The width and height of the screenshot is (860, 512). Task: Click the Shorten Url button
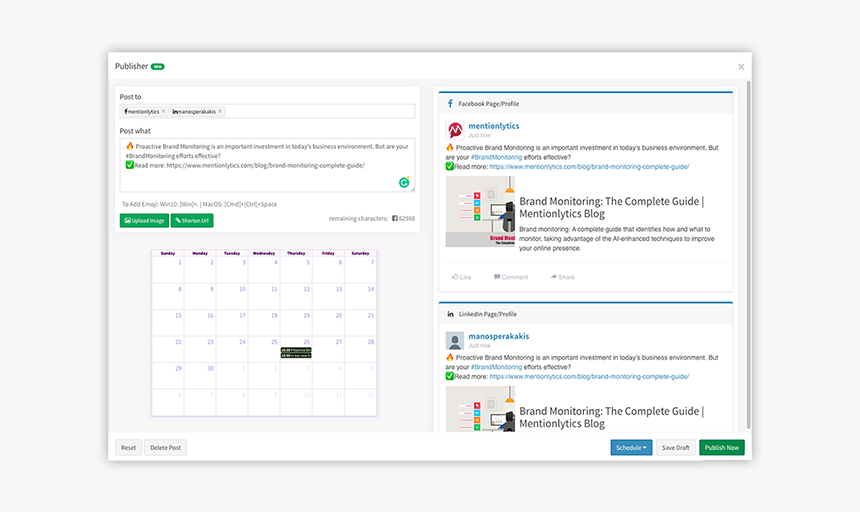click(x=192, y=220)
